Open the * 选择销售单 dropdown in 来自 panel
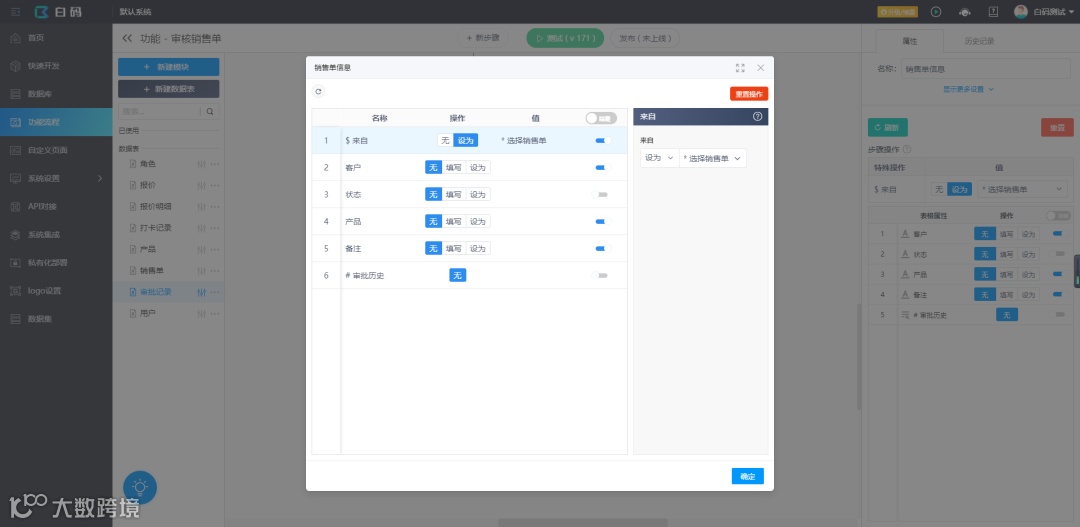1080x527 pixels. [x=712, y=158]
